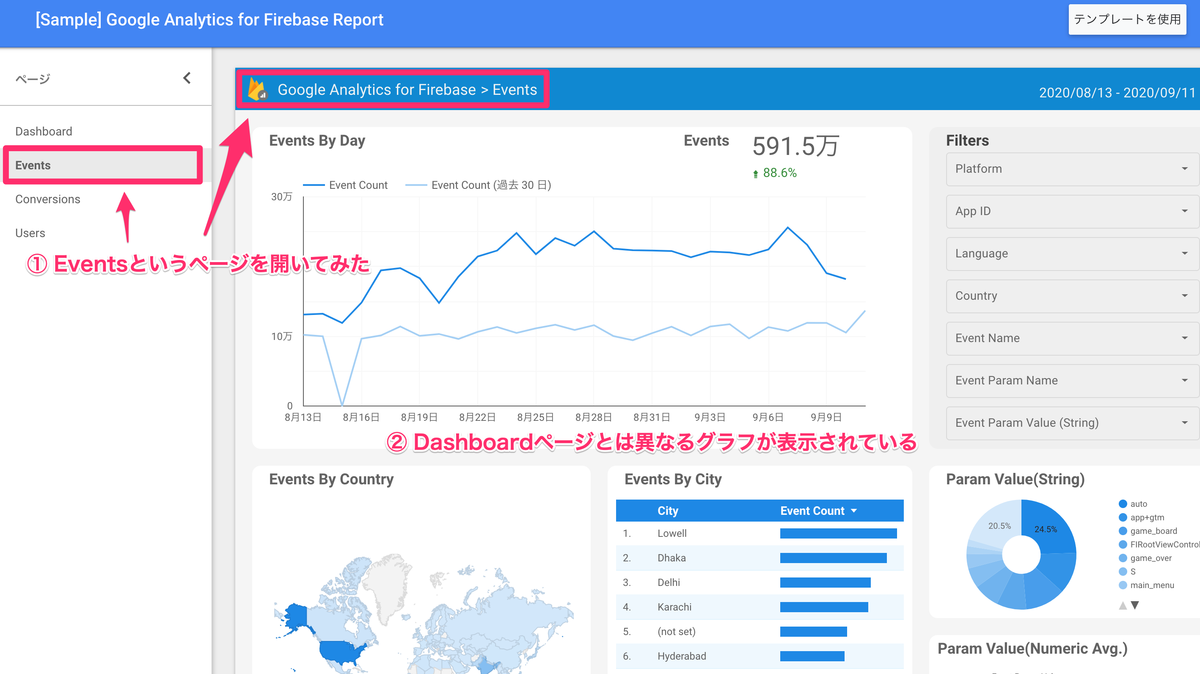Click the Events By Country title
Image resolution: width=1200 pixels, height=674 pixels.
[331, 479]
